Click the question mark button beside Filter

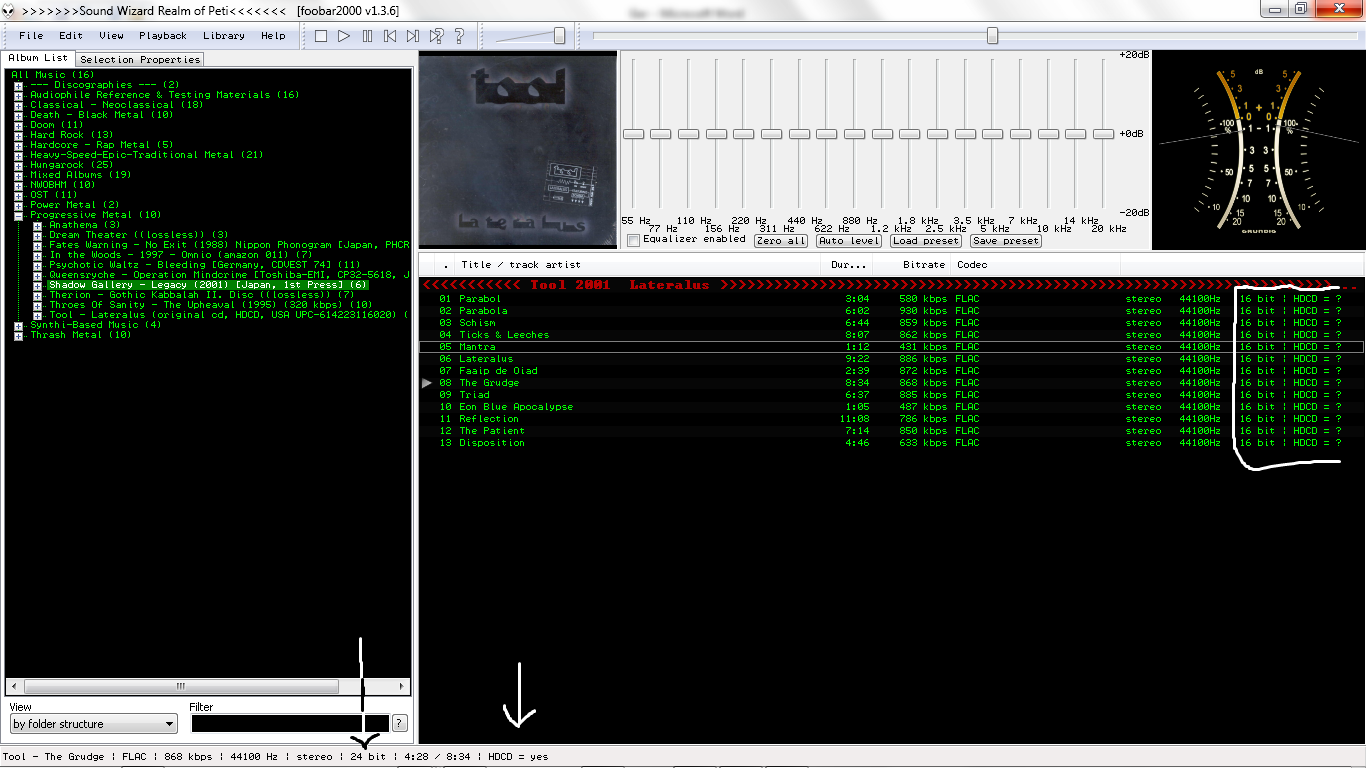[400, 723]
